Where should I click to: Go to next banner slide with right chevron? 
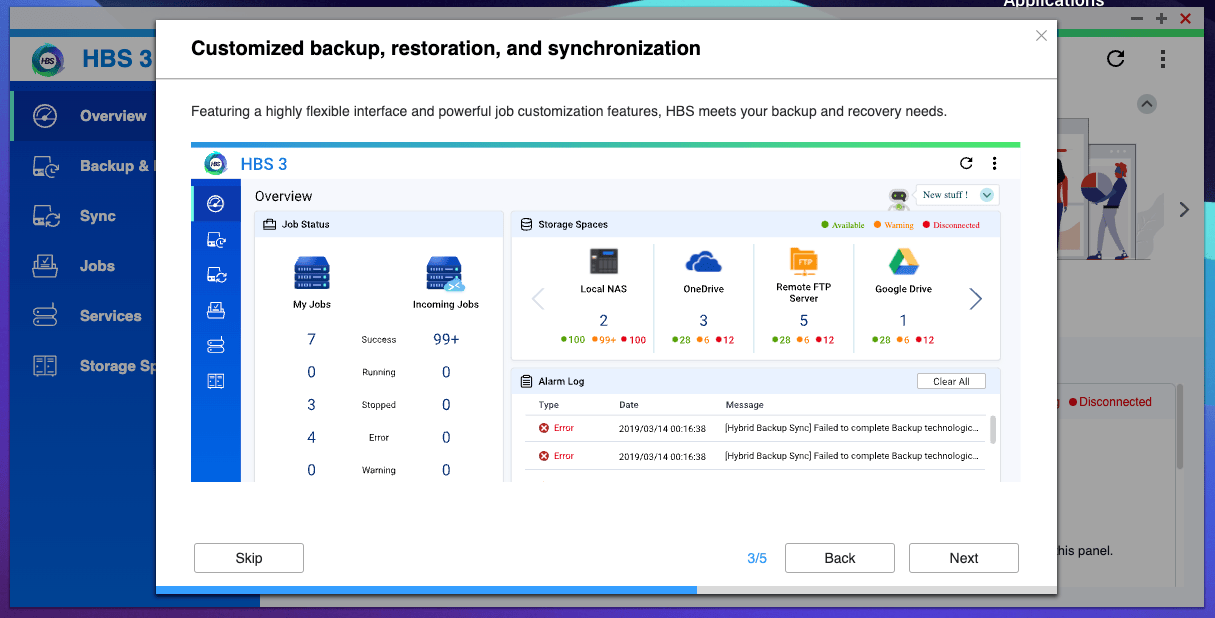tap(1184, 210)
